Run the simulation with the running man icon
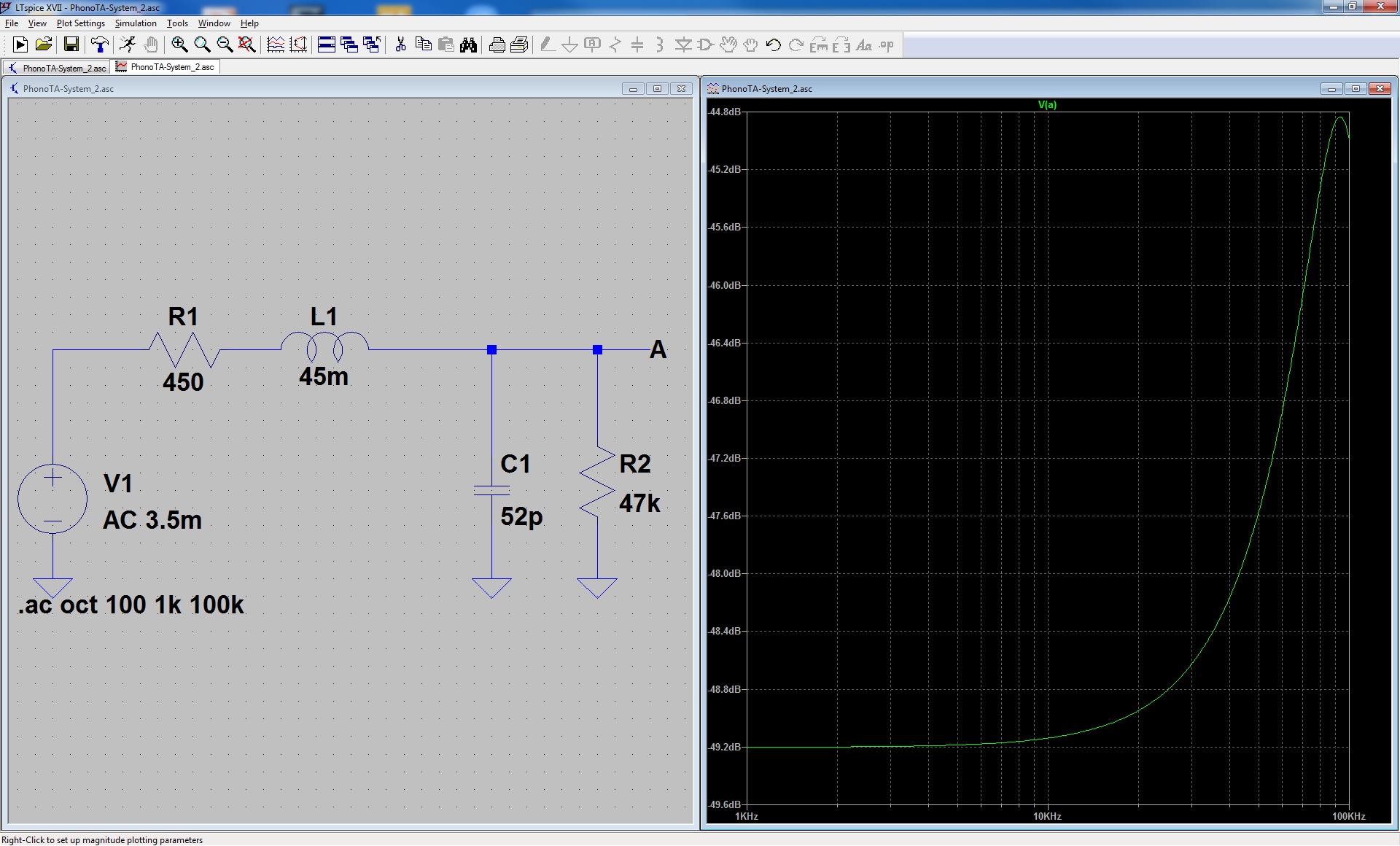 pos(128,45)
